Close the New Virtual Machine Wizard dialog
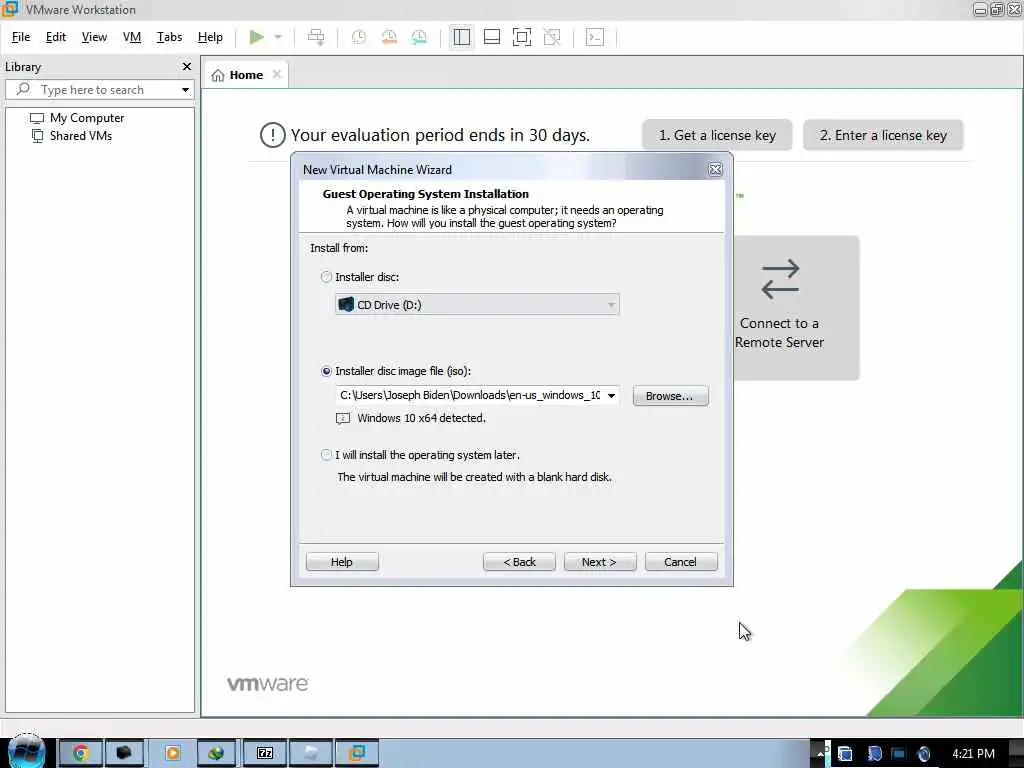 [x=715, y=170]
